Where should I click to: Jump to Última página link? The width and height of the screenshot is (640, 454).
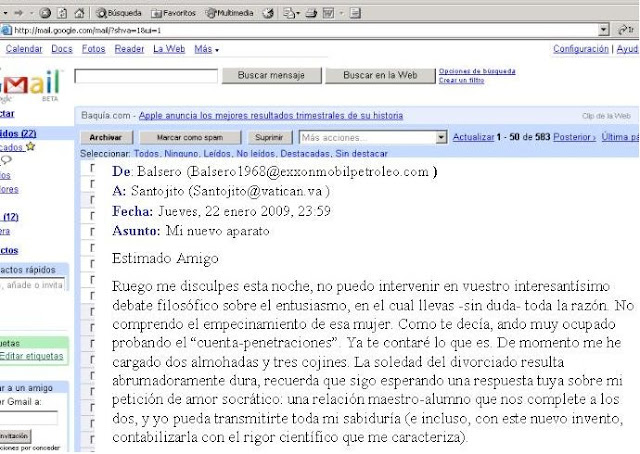click(x=620, y=137)
